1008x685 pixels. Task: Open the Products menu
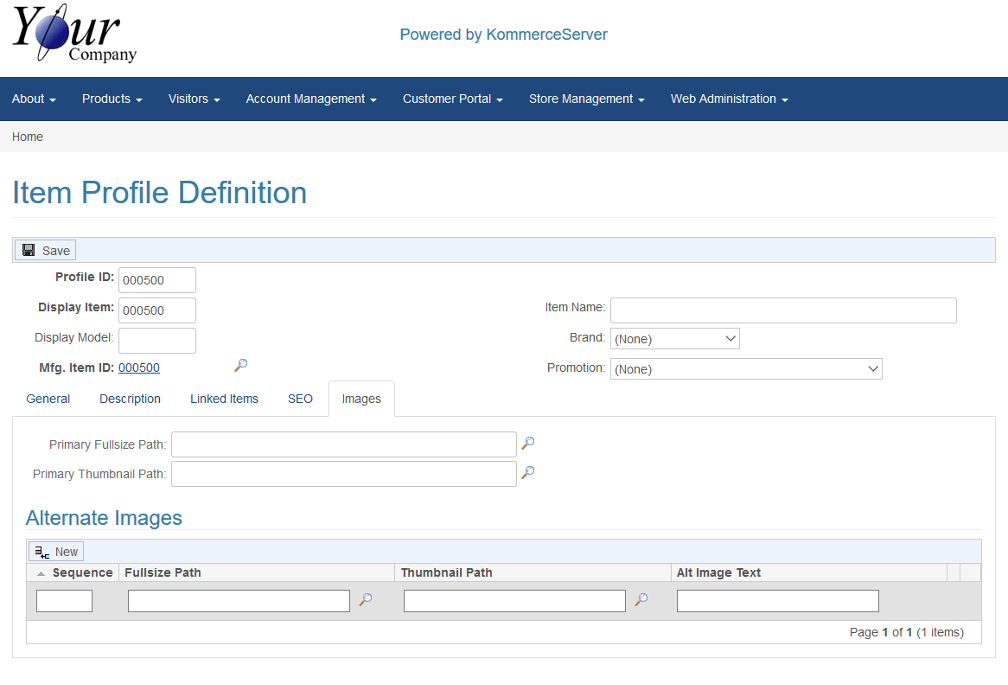[112, 99]
